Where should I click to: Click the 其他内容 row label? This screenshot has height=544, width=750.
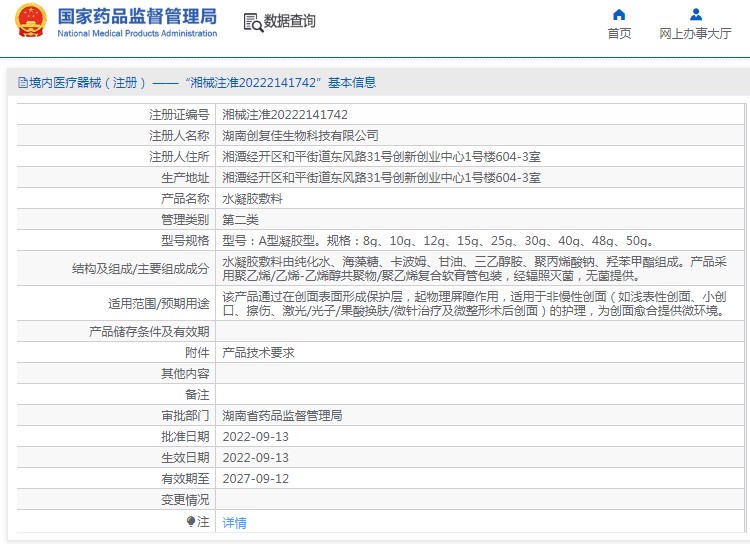tap(185, 374)
